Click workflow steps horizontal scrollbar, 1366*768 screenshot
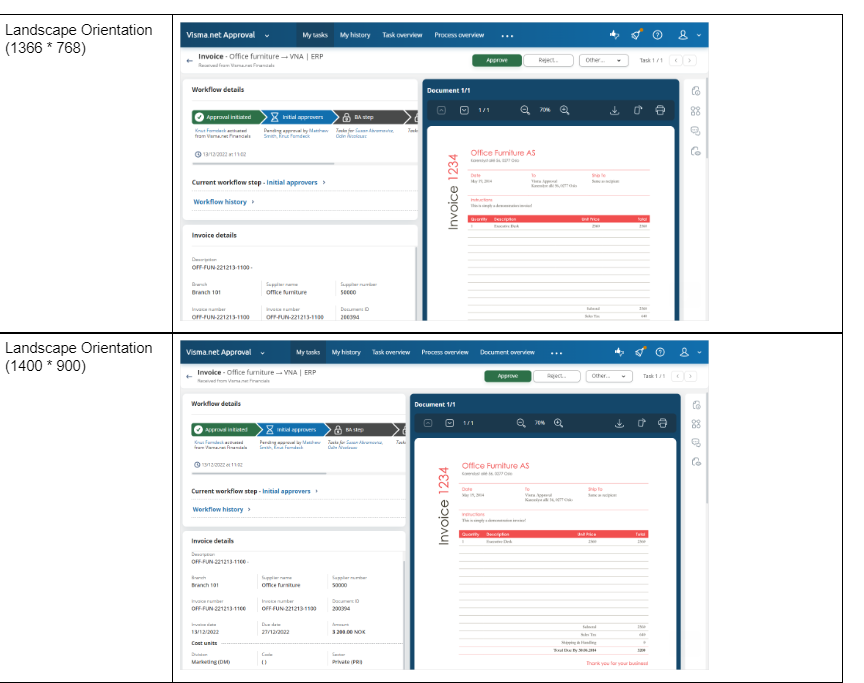The image size is (864, 683). pyautogui.click(x=262, y=164)
